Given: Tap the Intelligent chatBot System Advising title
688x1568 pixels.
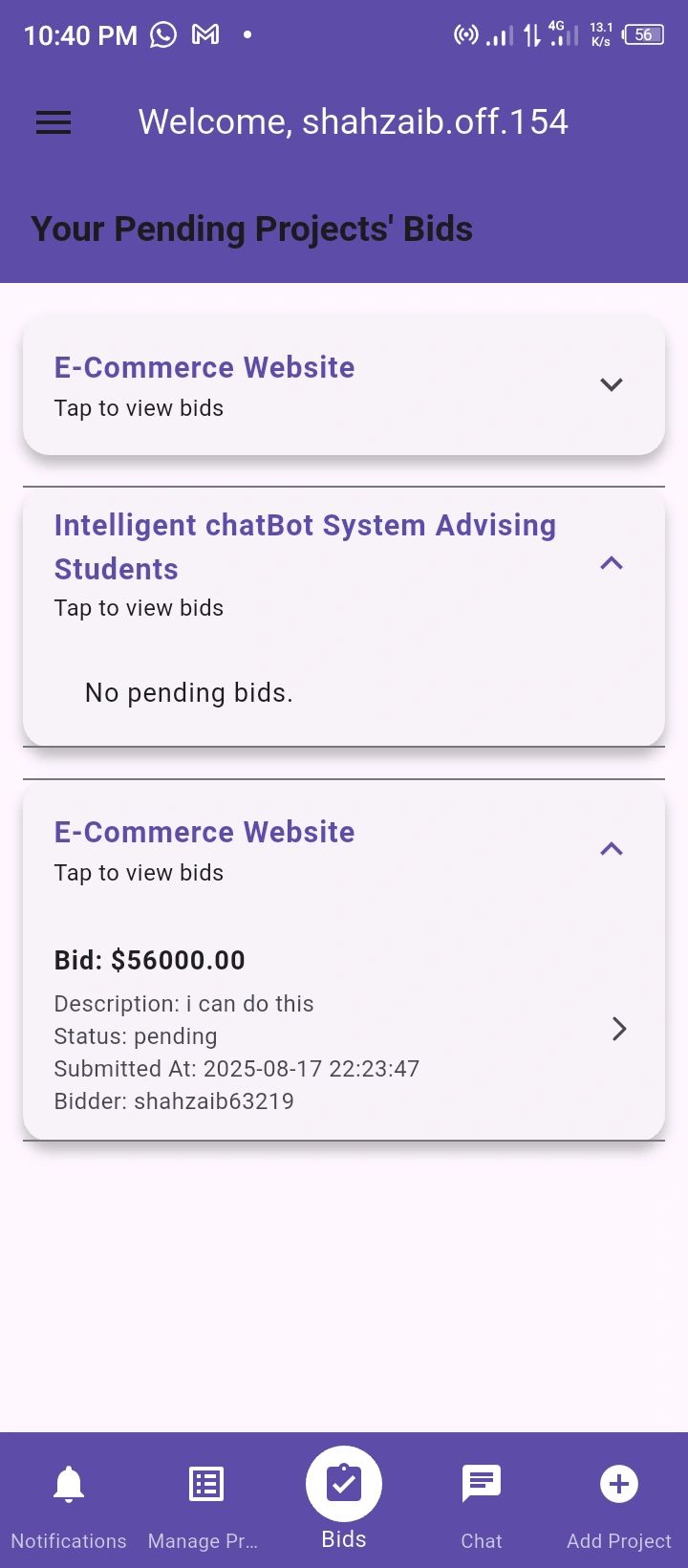Looking at the screenshot, I should coord(305,525).
